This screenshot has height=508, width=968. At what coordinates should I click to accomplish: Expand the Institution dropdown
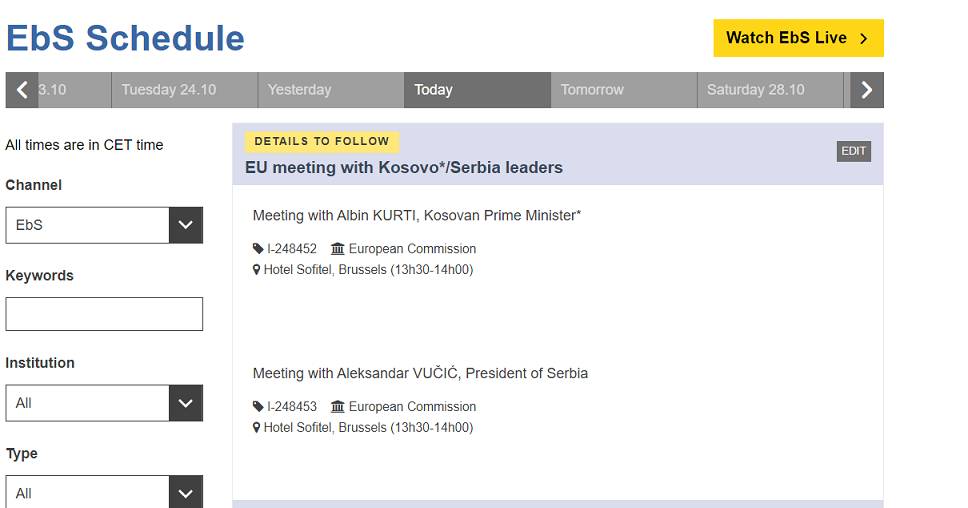[104, 403]
